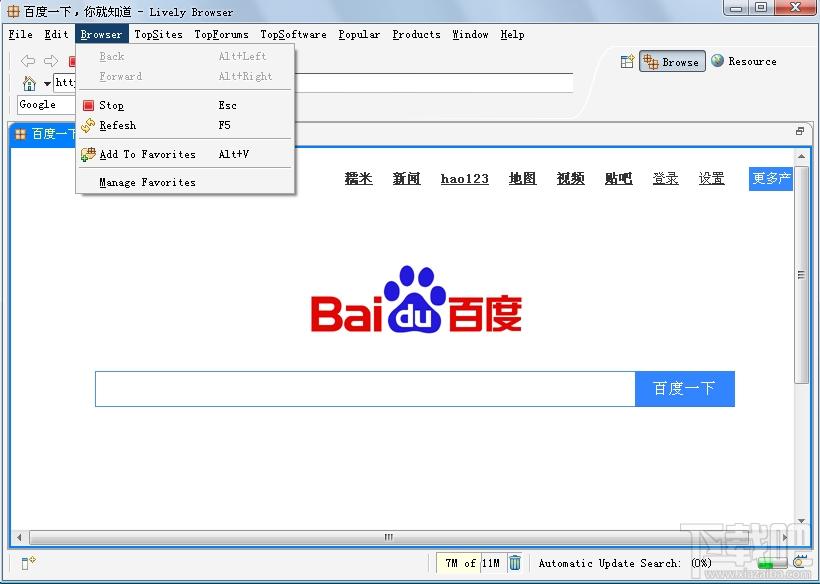
Task: Click the home icon beside address bar
Action: pyautogui.click(x=29, y=83)
